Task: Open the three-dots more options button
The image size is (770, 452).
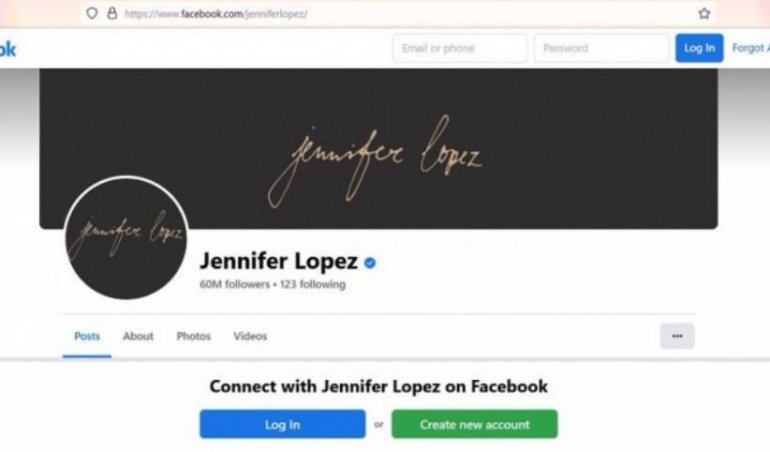Action: [677, 336]
